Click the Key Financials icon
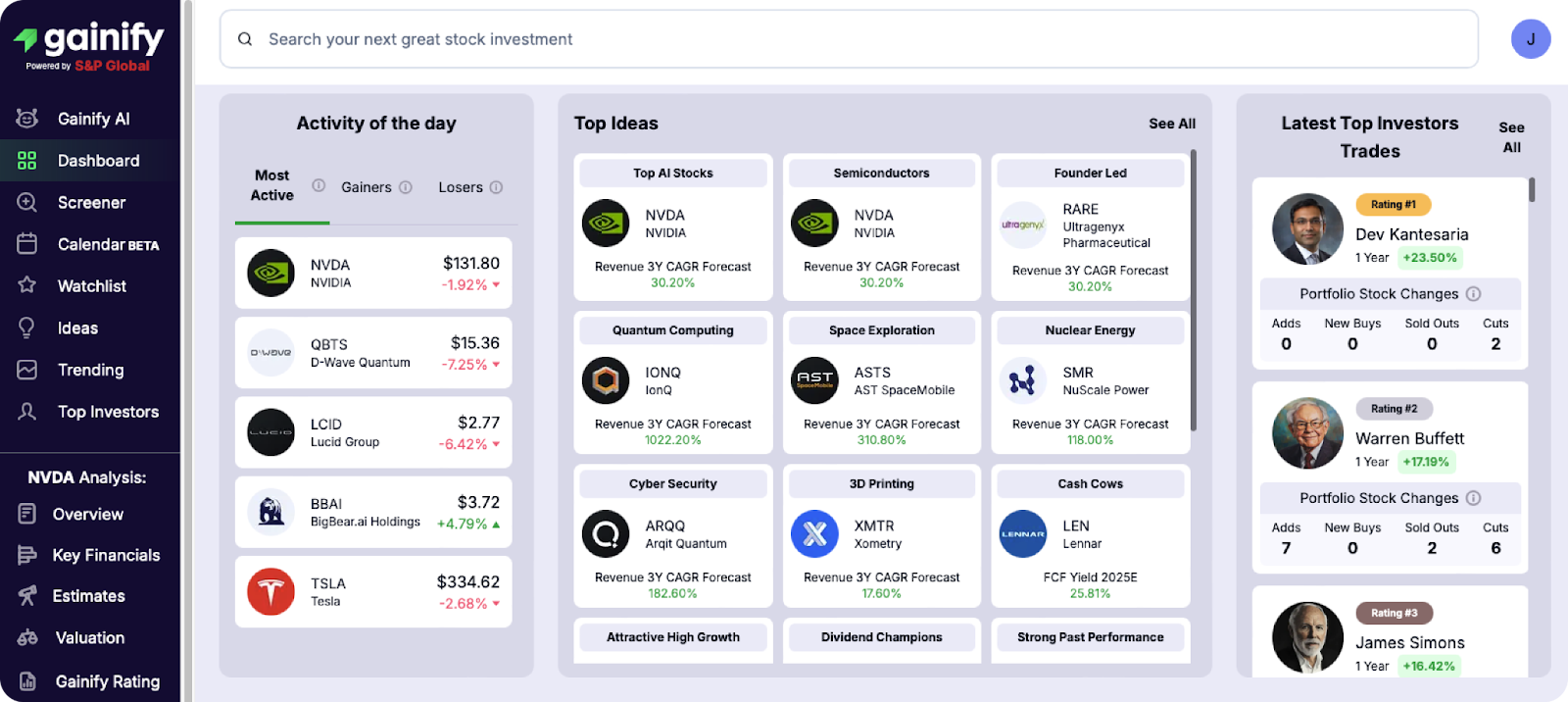This screenshot has height=702, width=1568. pyautogui.click(x=27, y=555)
